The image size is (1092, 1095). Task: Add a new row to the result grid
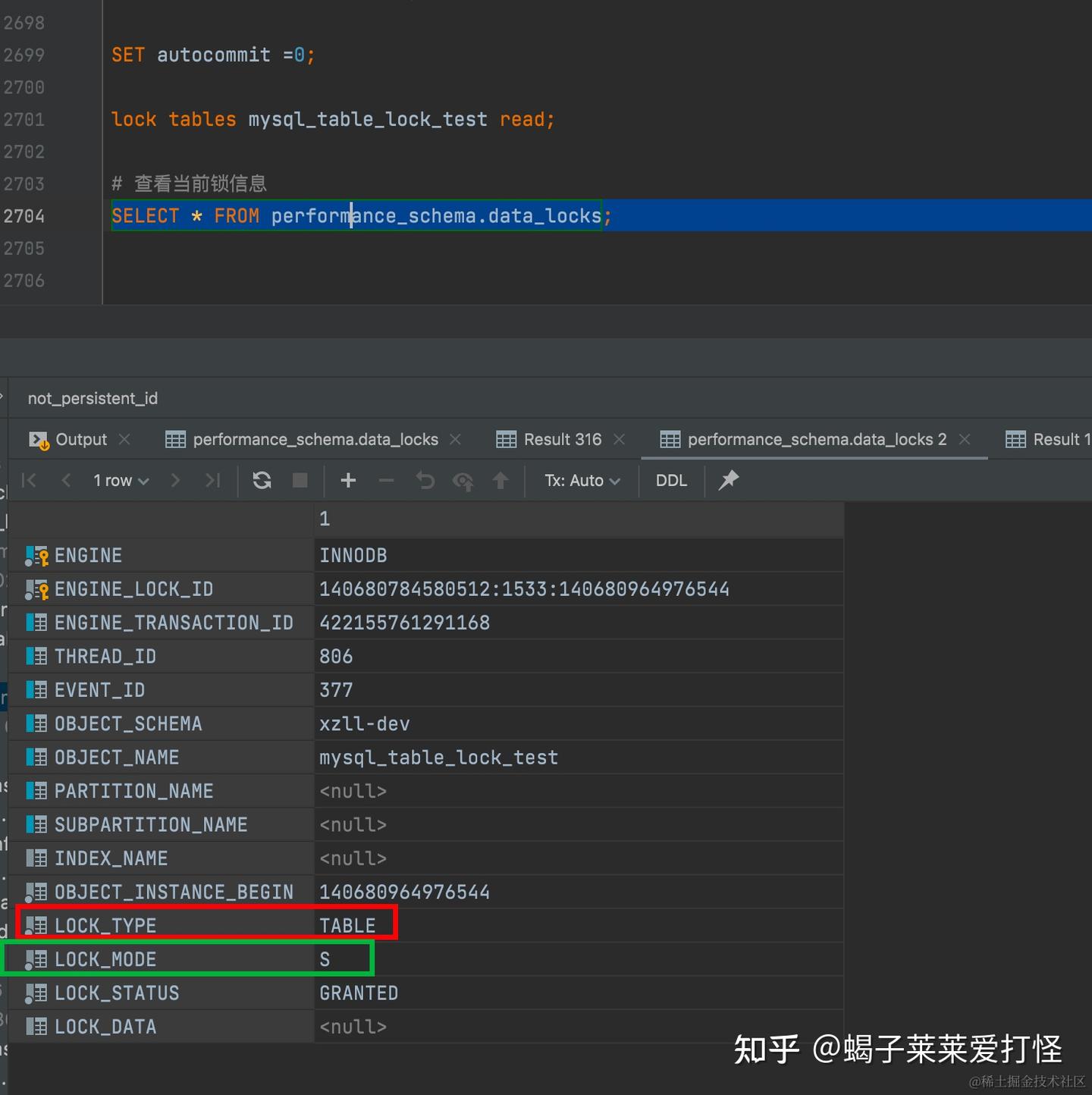tap(347, 480)
